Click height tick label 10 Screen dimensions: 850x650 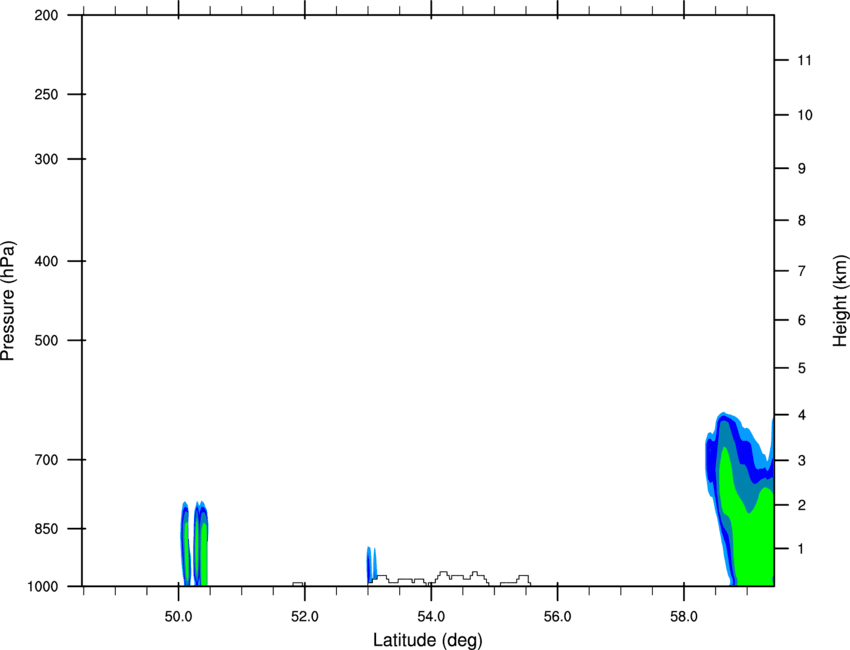coord(805,115)
